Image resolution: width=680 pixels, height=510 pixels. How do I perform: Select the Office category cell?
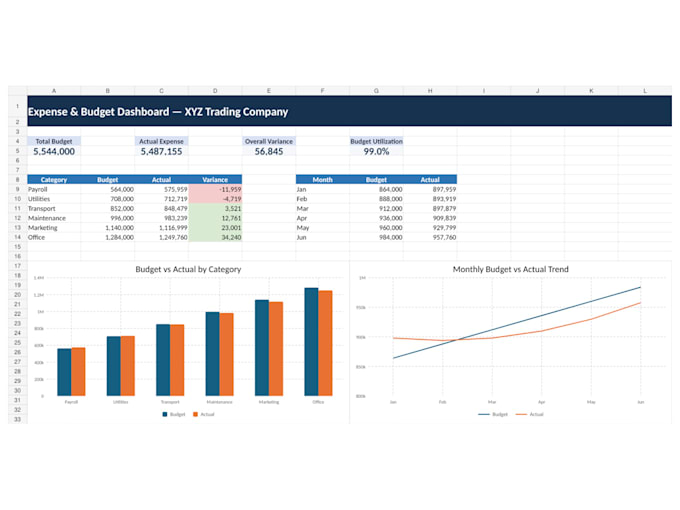pos(54,237)
